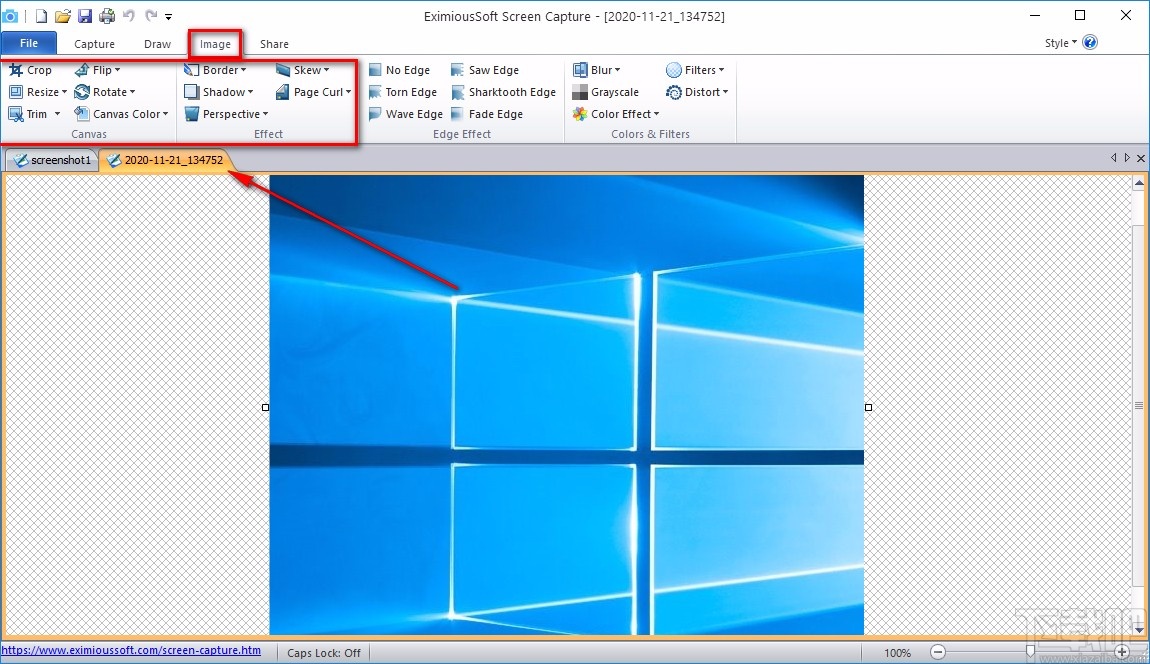Image resolution: width=1150 pixels, height=664 pixels.
Task: Apply the Sharktooth Edge effect
Action: pos(503,92)
